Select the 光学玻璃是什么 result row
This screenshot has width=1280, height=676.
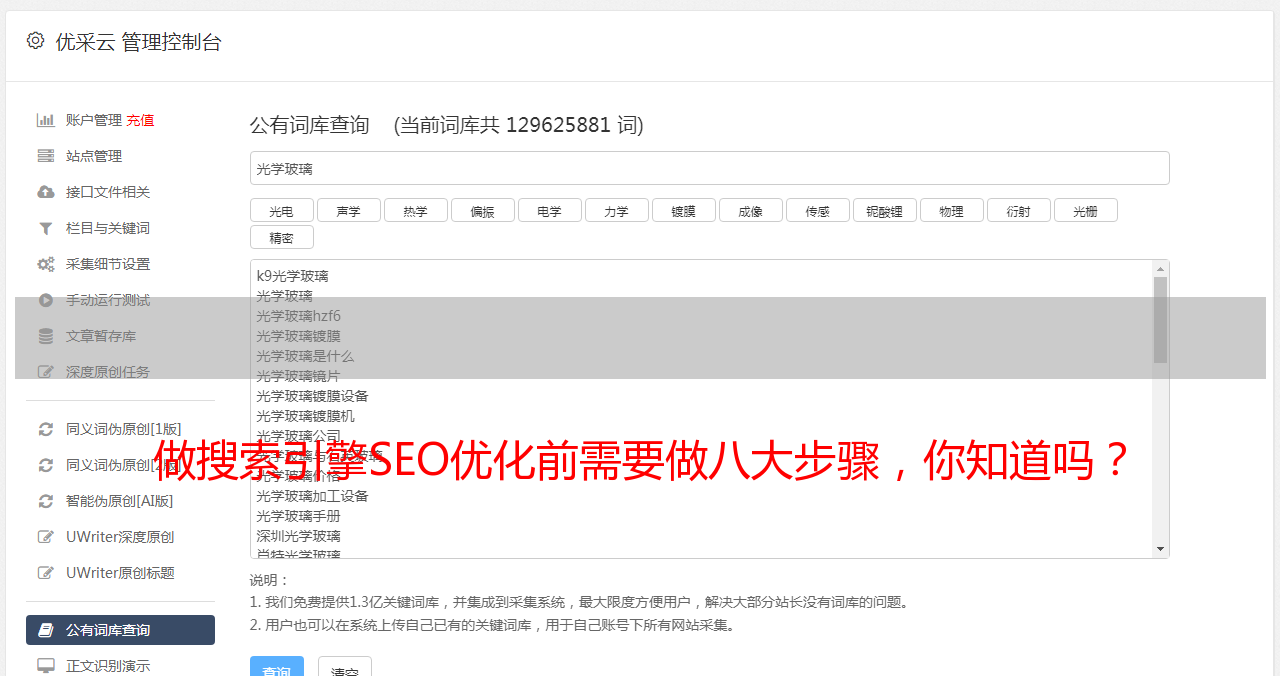click(x=305, y=356)
